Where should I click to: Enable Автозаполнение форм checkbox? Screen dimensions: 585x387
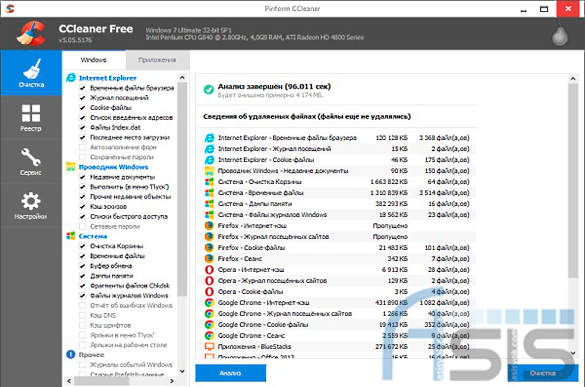(x=82, y=147)
